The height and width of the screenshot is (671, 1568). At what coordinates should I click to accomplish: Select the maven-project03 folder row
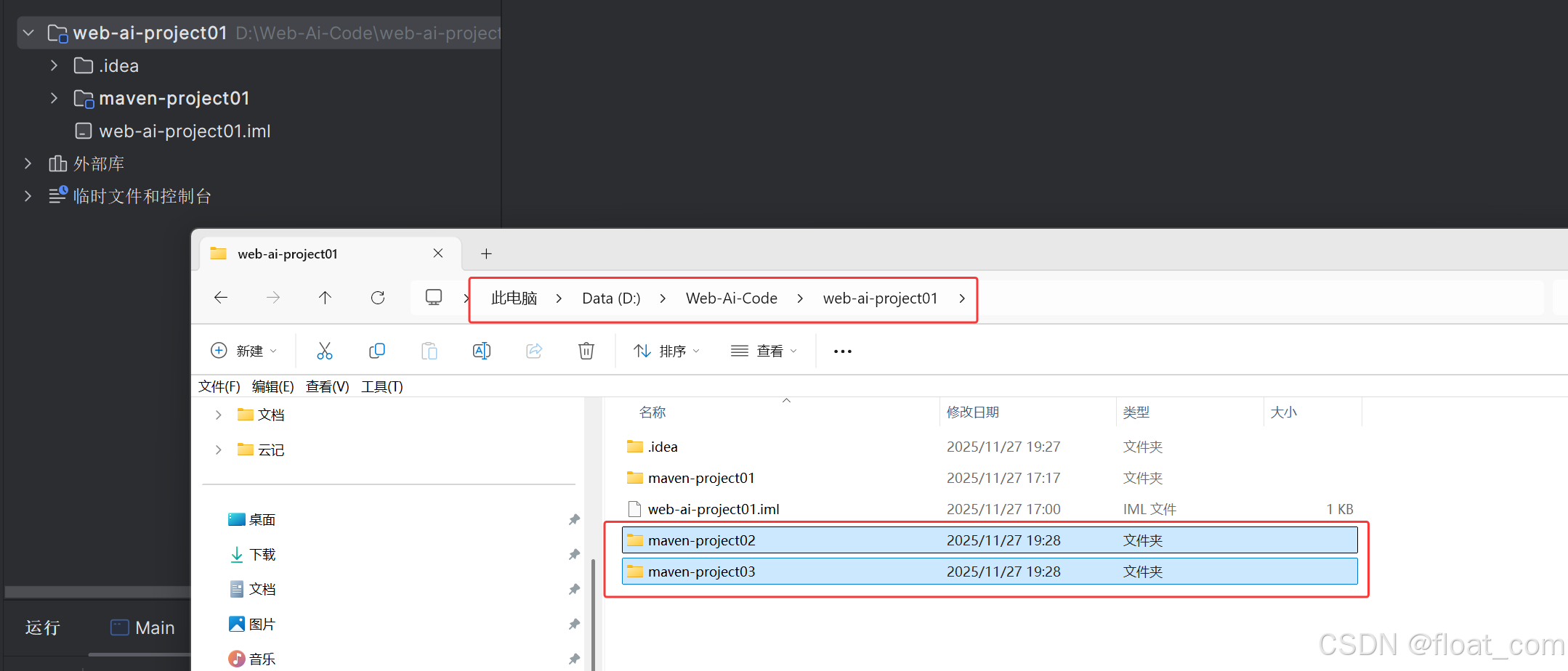(990, 572)
